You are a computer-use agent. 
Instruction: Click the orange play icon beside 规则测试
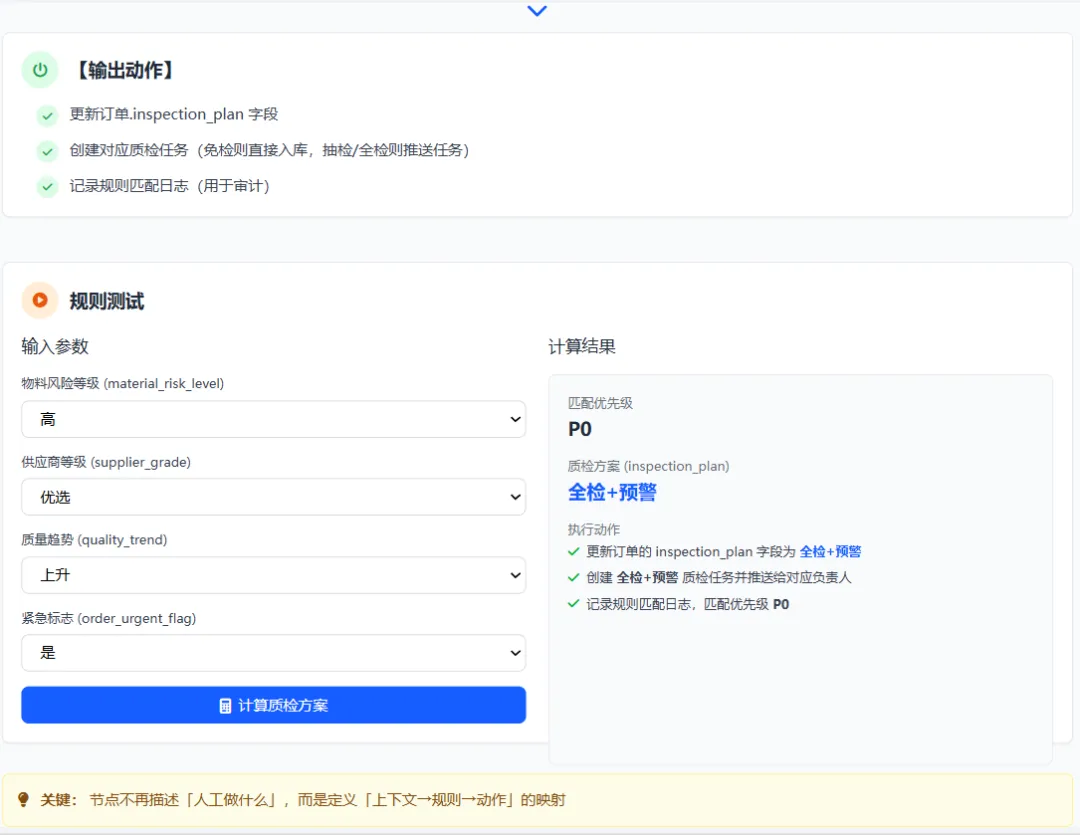coord(40,300)
